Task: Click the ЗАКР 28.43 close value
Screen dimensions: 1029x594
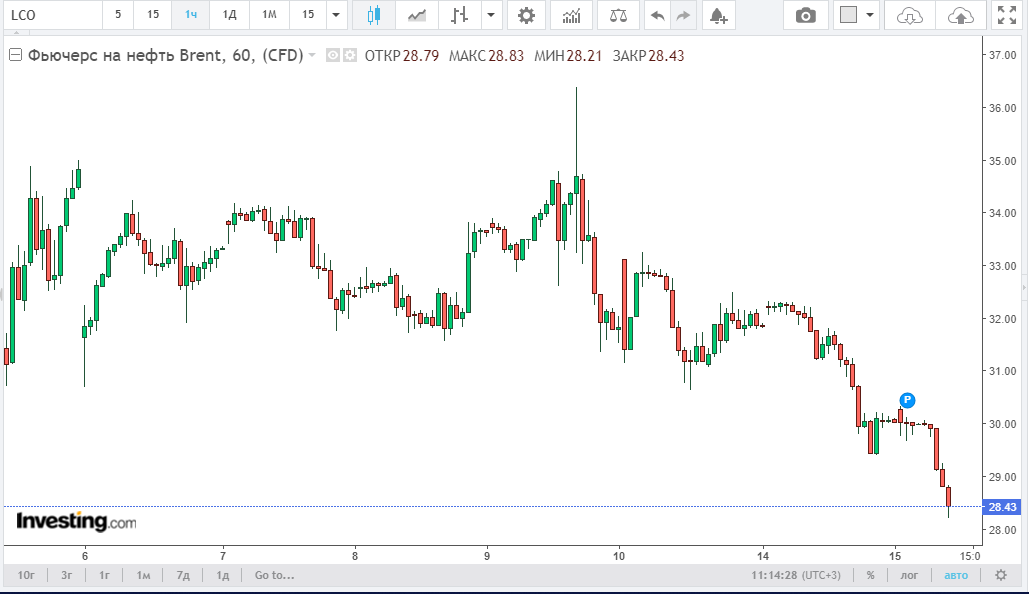Action: [648, 56]
